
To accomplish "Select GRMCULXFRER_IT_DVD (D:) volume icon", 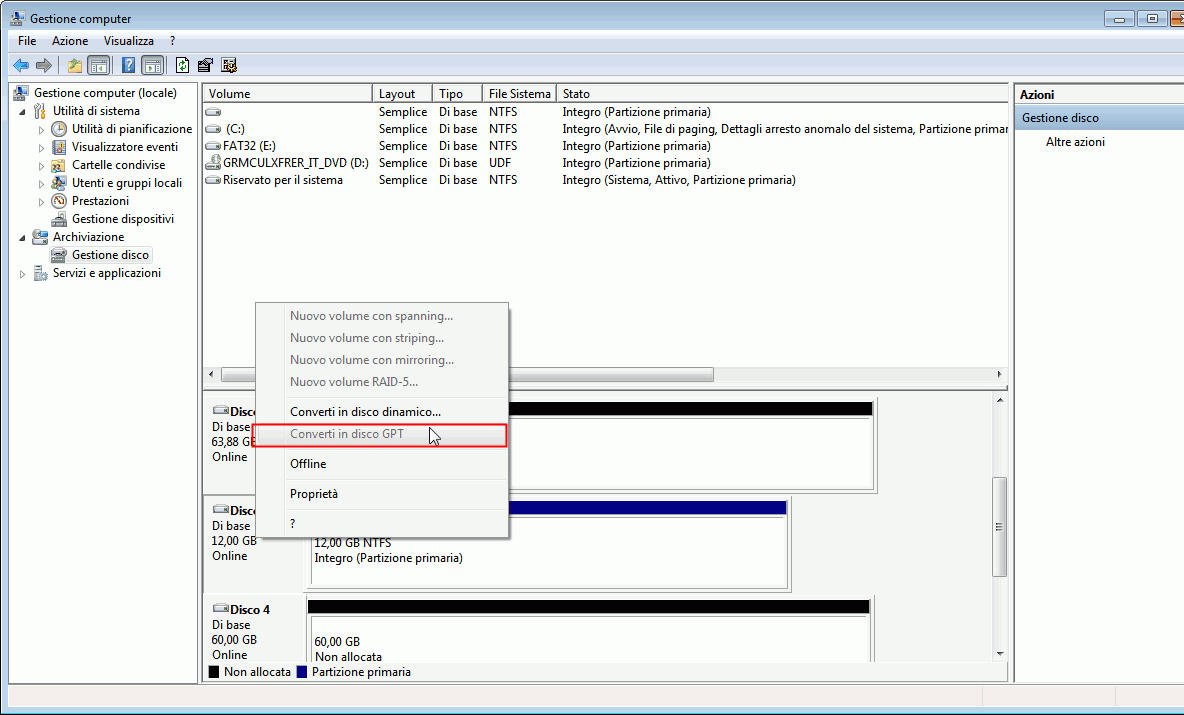I will pyautogui.click(x=213, y=162).
